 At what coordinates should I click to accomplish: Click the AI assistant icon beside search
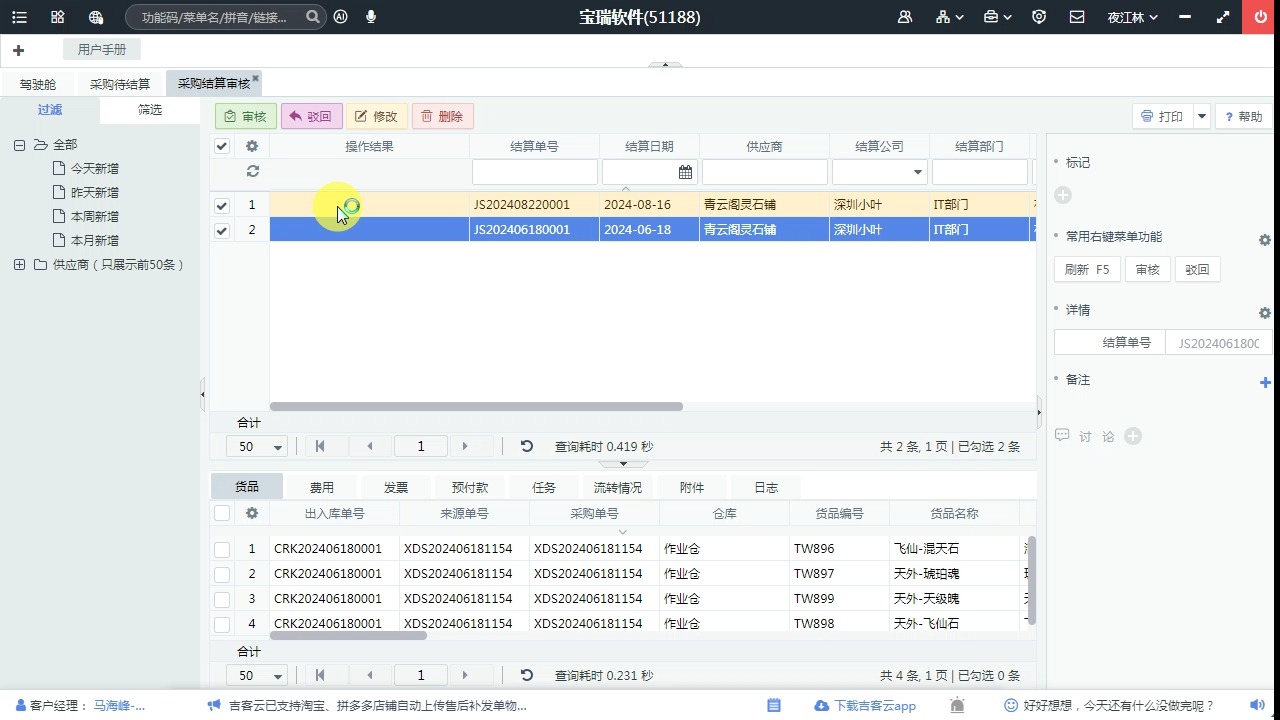341,17
